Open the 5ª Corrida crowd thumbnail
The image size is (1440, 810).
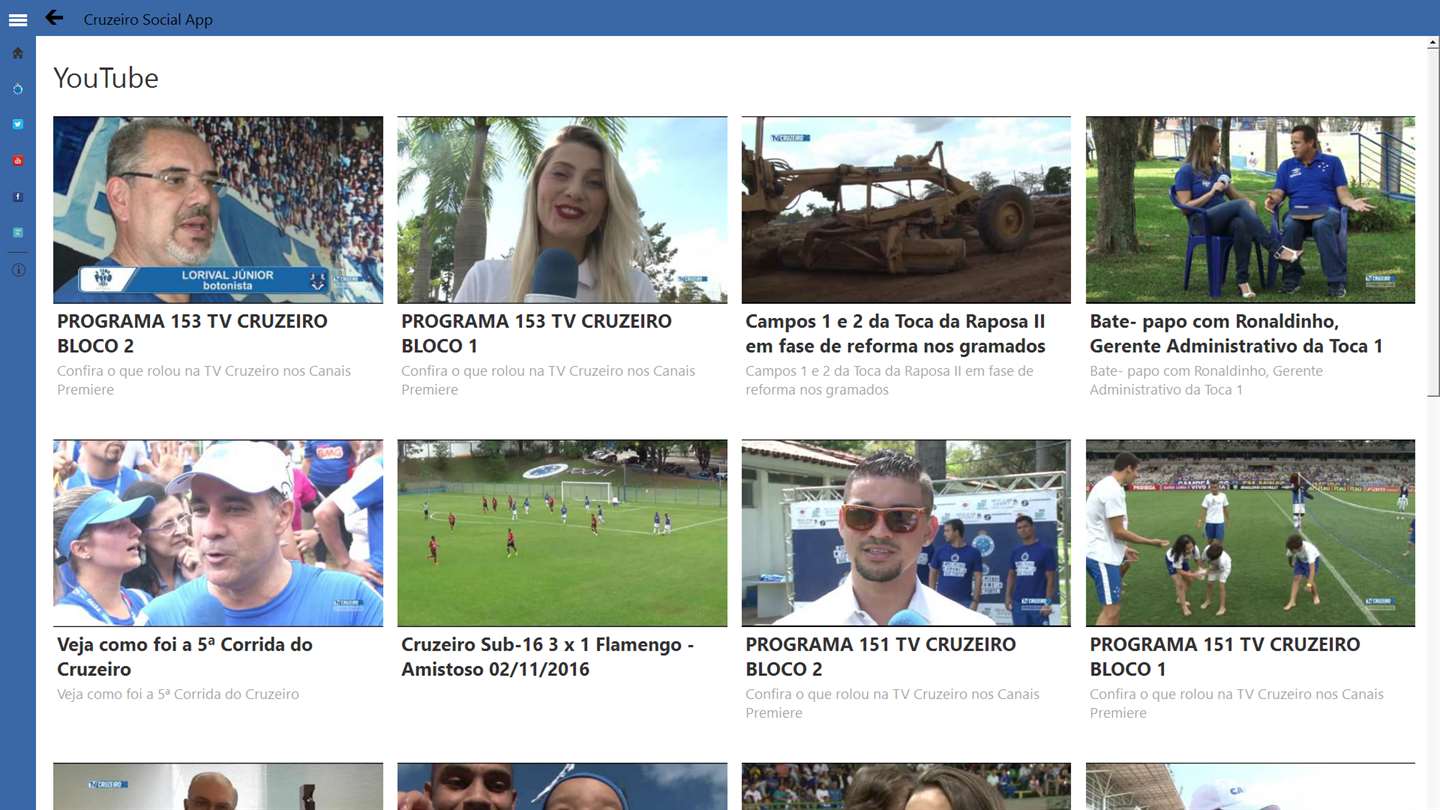click(218, 533)
